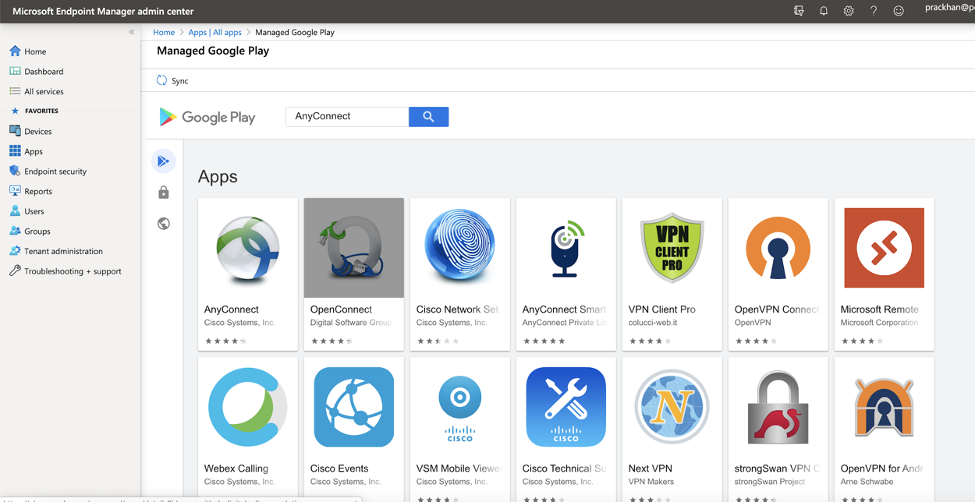Click the AnyConnect search input field
The width and height of the screenshot is (977, 502).
pos(347,116)
